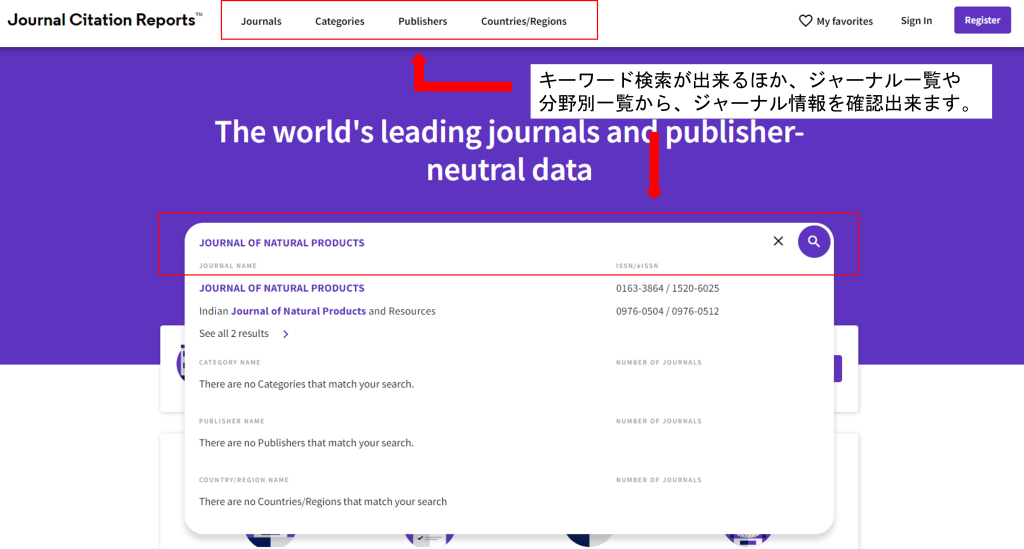Click ISSN 0163-3864 / 1520-6025
The image size is (1024, 549).
[x=667, y=289]
